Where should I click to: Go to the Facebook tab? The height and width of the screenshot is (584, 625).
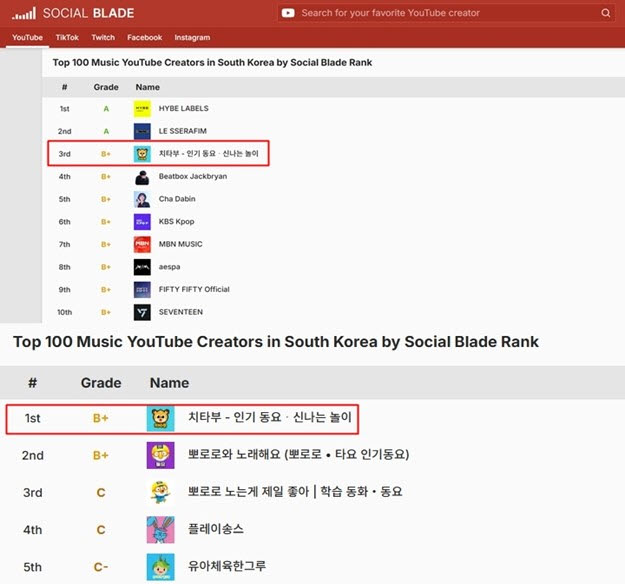pyautogui.click(x=144, y=37)
